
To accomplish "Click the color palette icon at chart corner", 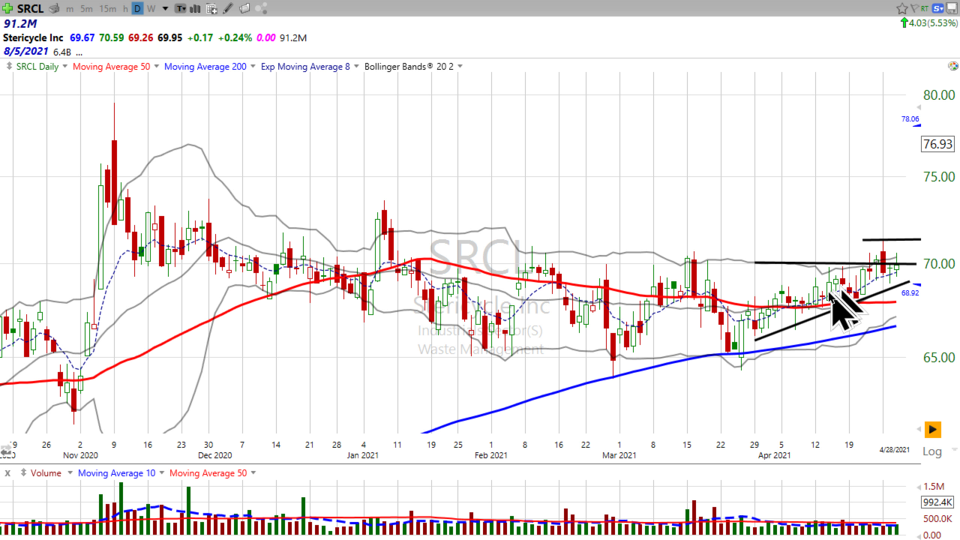I will pos(953,66).
